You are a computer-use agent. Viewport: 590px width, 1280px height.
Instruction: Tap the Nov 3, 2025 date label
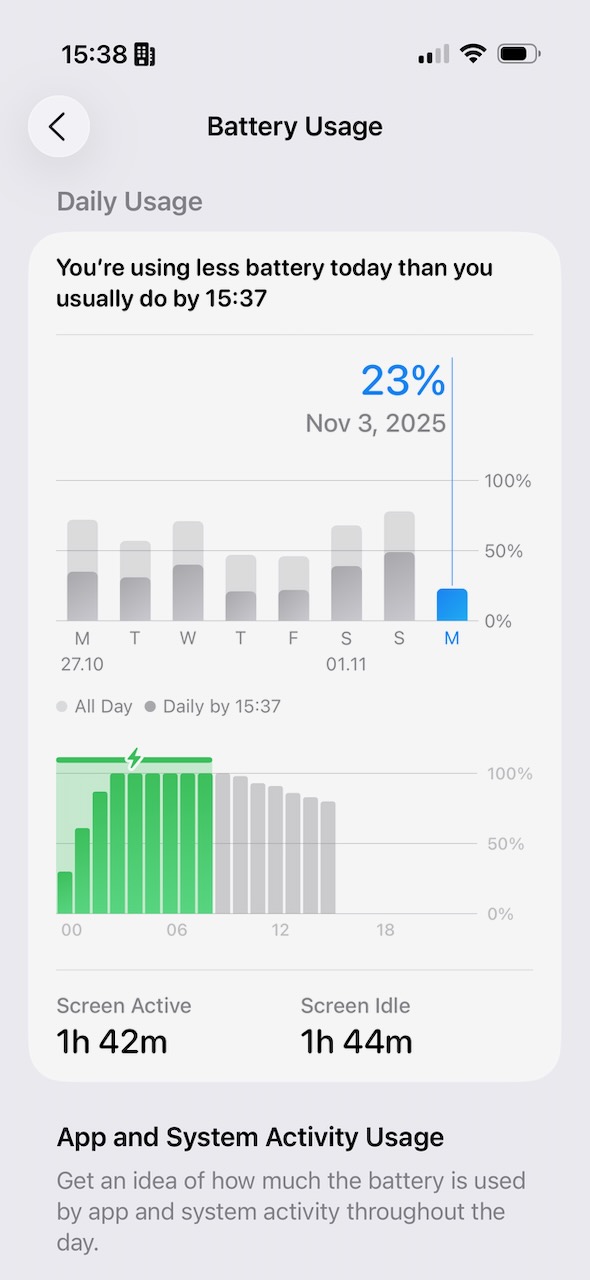[376, 423]
